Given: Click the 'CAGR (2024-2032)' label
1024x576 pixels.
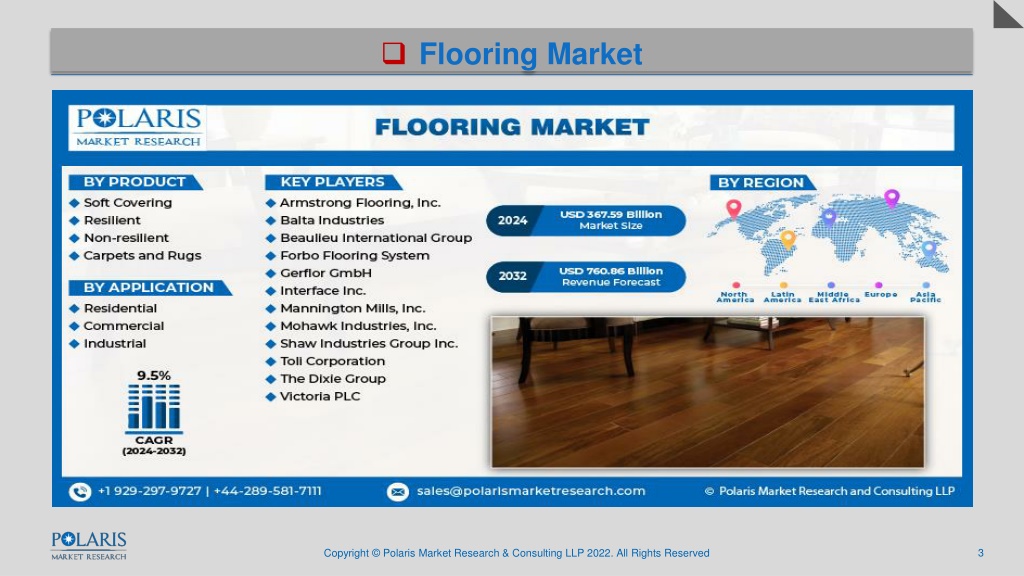Looking at the screenshot, I should (x=154, y=445).
